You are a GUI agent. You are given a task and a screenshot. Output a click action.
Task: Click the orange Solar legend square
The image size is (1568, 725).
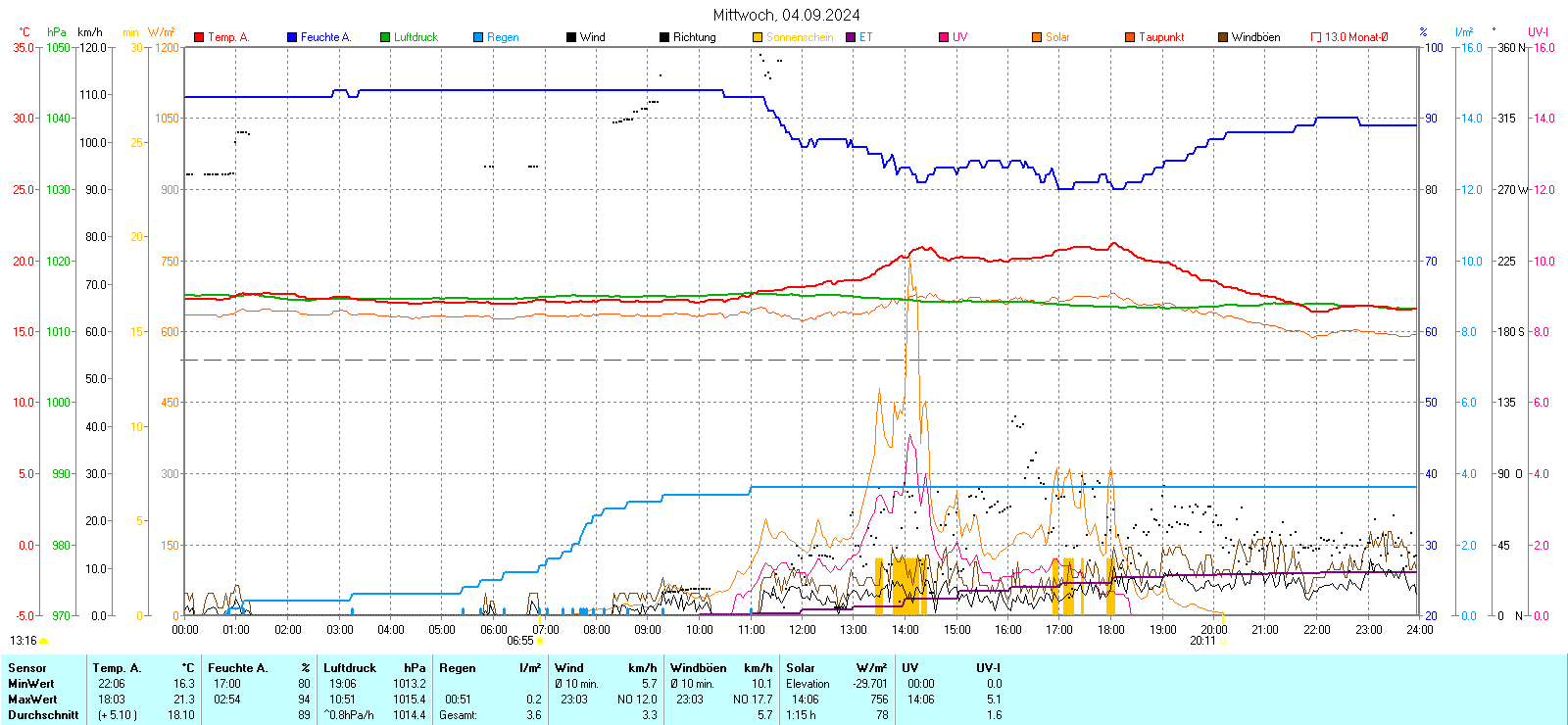[x=1037, y=37]
